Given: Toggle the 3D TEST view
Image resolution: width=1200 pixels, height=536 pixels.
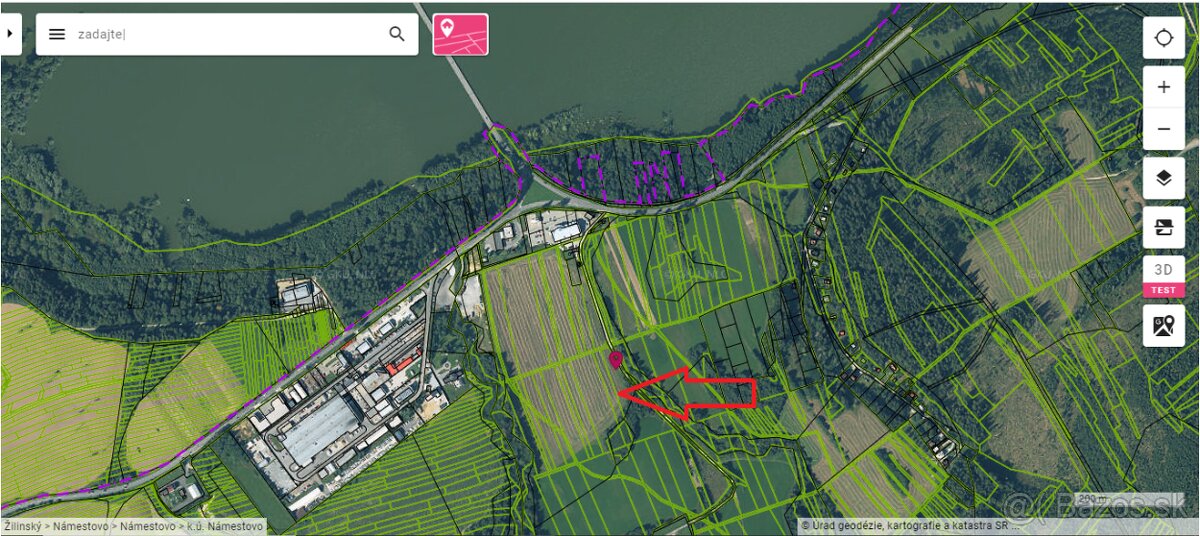Looking at the screenshot, I should click(x=1164, y=277).
